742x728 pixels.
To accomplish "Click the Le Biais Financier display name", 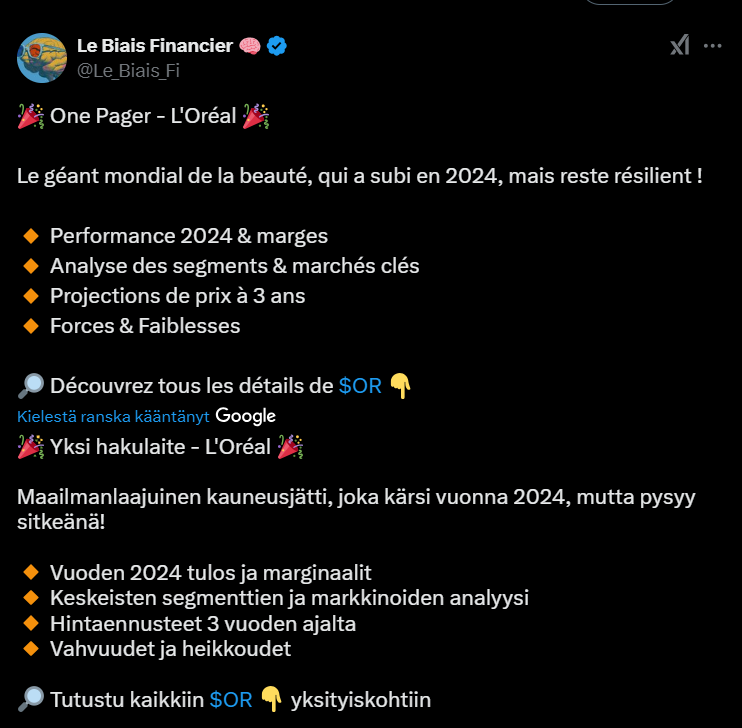I will pyautogui.click(x=154, y=45).
